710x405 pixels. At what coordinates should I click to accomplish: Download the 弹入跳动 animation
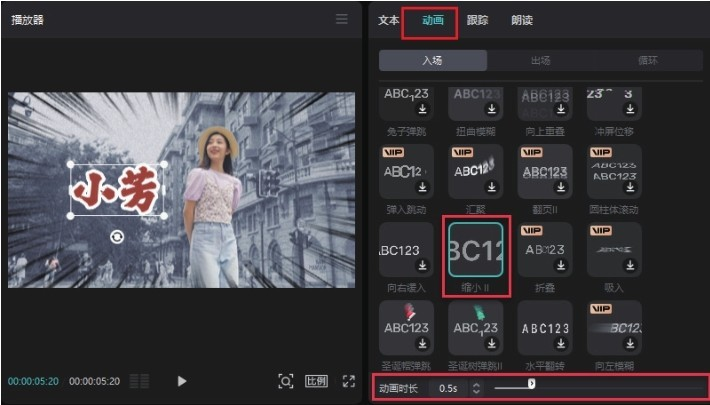click(422, 187)
